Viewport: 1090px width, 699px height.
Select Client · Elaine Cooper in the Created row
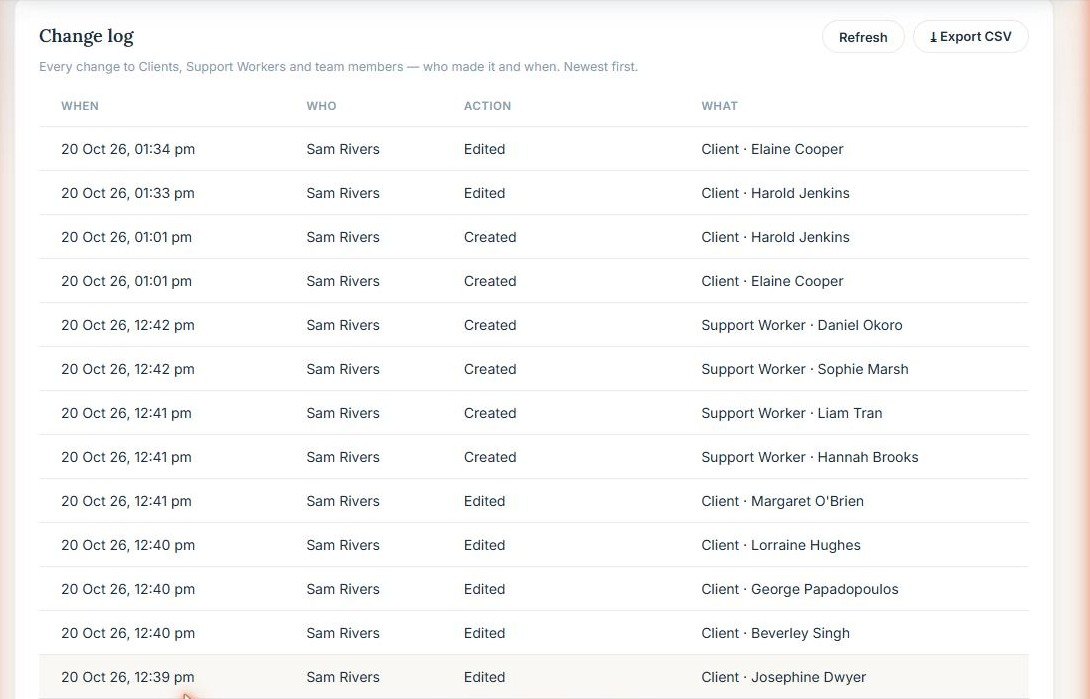[772, 281]
